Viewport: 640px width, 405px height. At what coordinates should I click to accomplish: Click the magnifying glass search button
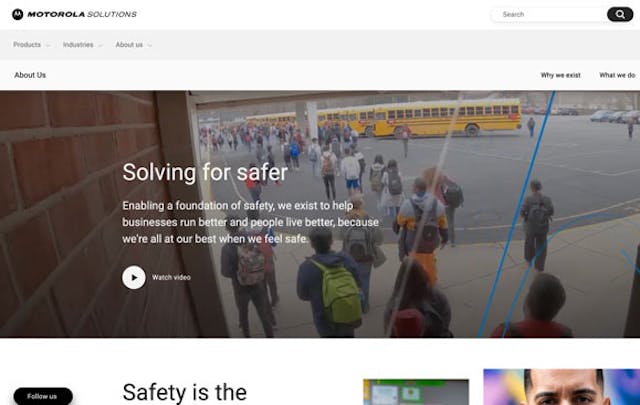tap(620, 14)
